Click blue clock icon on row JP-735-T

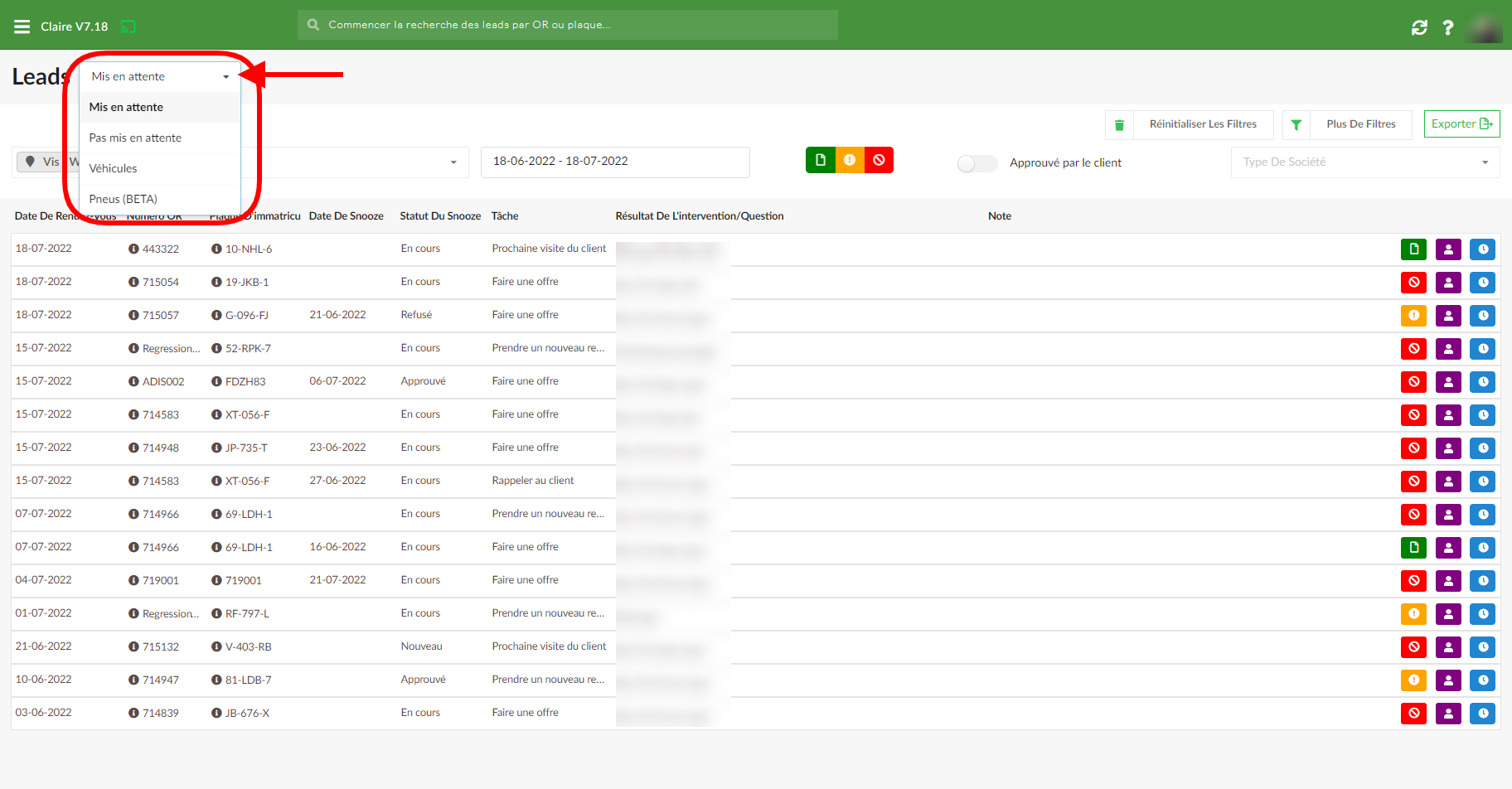tap(1482, 448)
